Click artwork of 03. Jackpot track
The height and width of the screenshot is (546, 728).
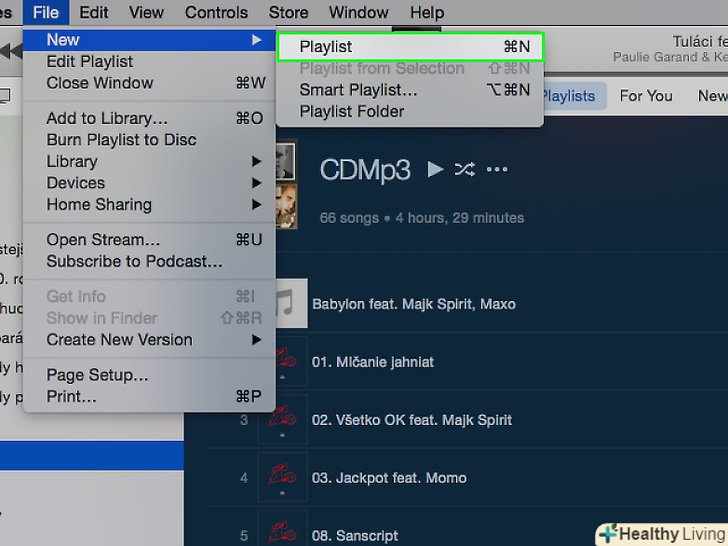[282, 477]
